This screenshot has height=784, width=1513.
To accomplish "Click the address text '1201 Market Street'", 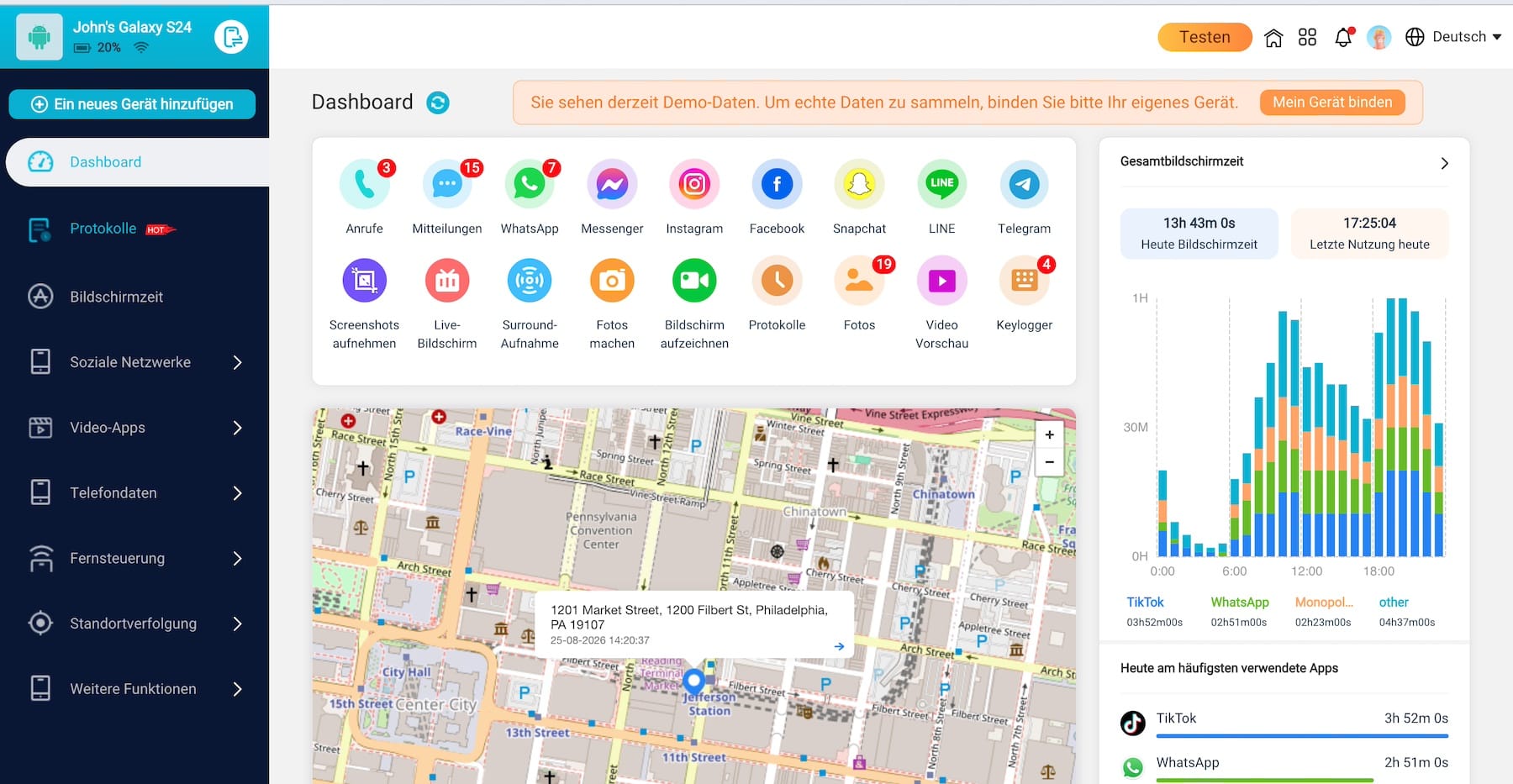I will [689, 617].
